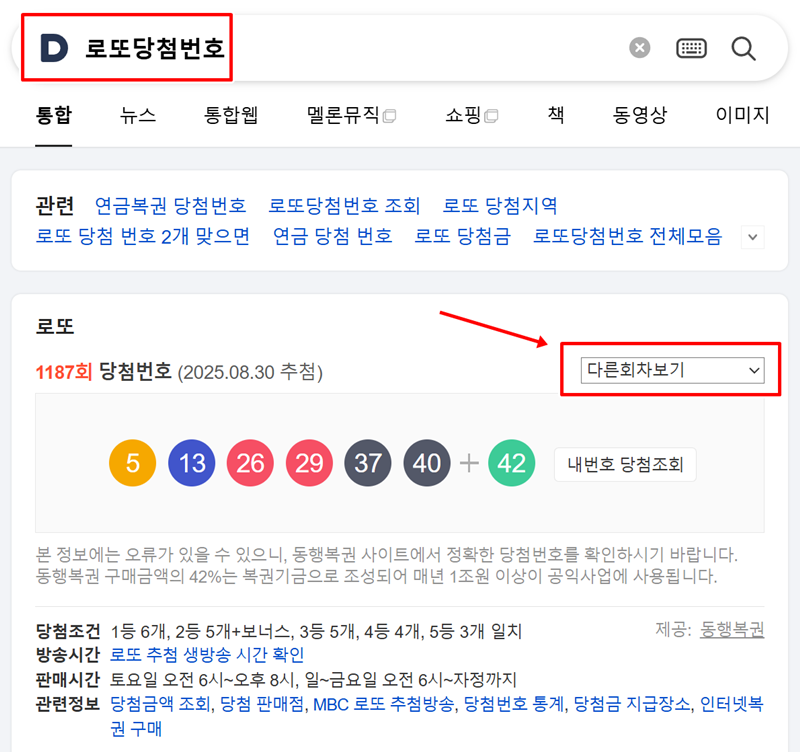
Task: Click MBC 로또 추첨방송 link
Action: (383, 704)
